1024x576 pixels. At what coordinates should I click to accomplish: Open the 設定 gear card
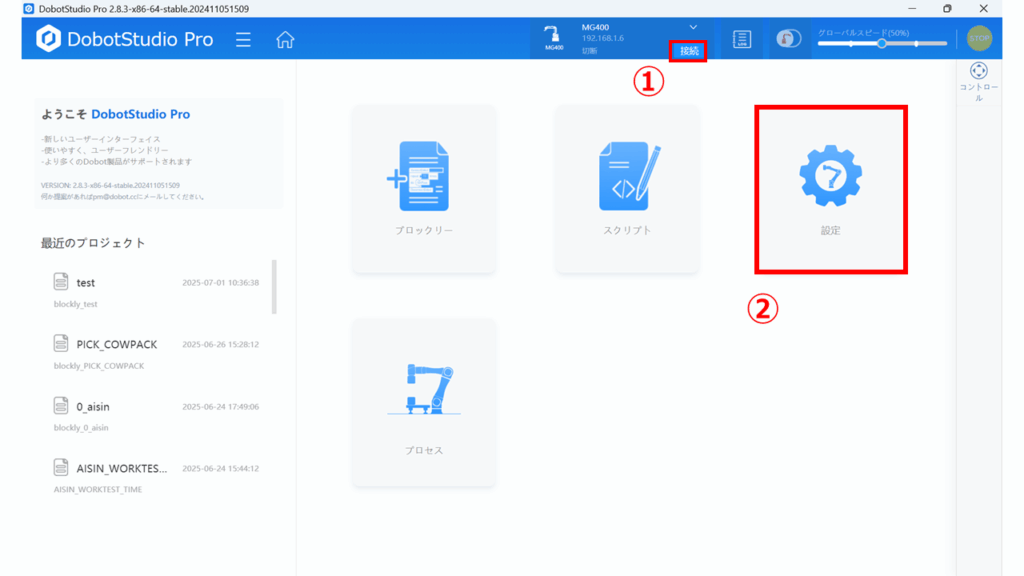click(x=831, y=189)
